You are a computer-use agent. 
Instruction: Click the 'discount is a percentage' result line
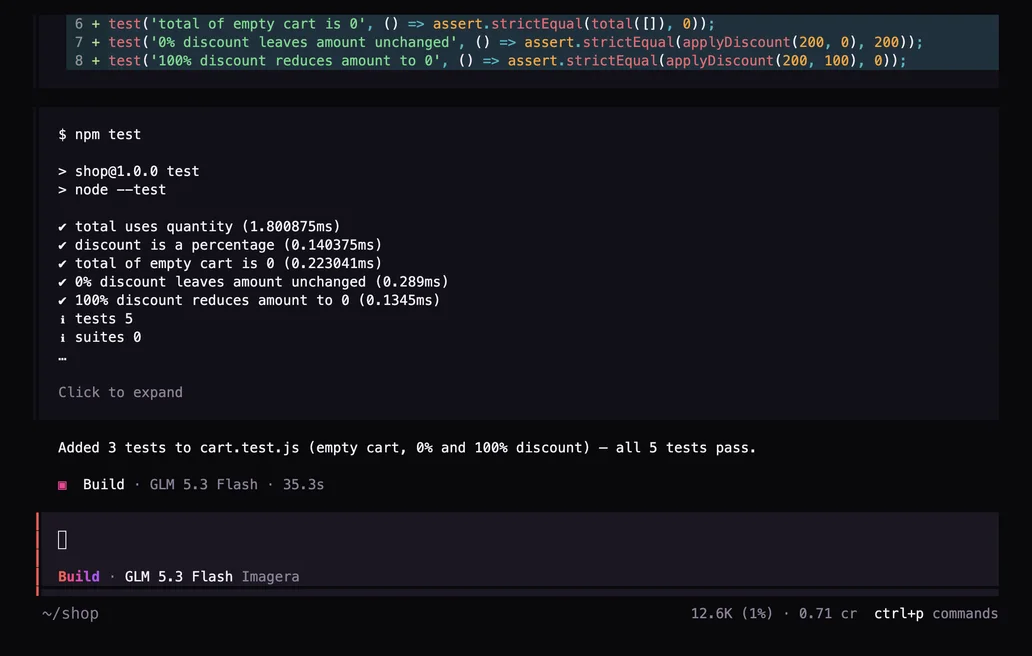click(220, 245)
